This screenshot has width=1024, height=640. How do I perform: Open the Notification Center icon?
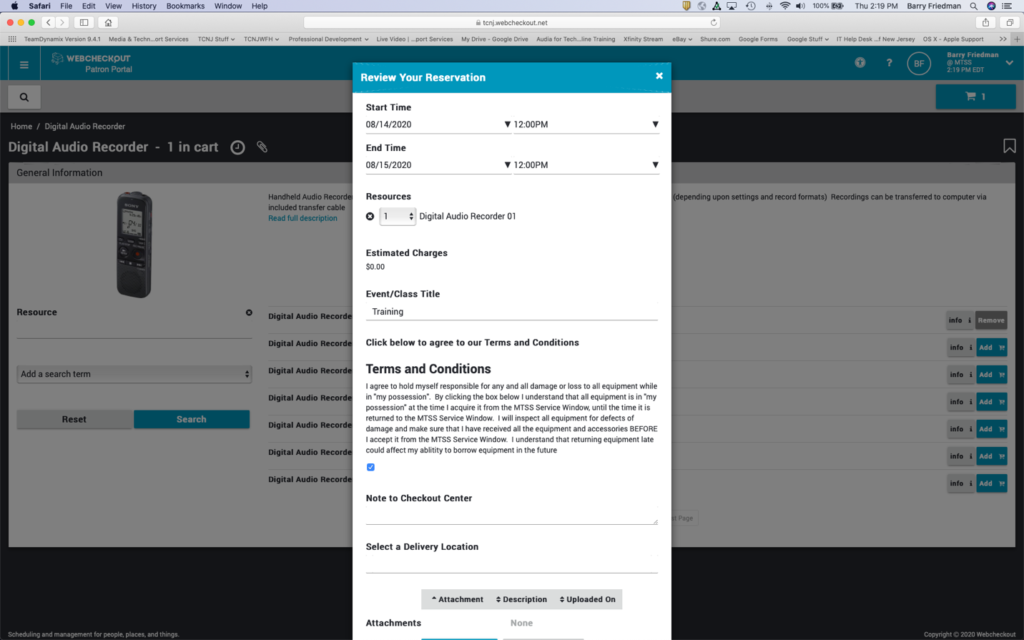(x=1009, y=6)
